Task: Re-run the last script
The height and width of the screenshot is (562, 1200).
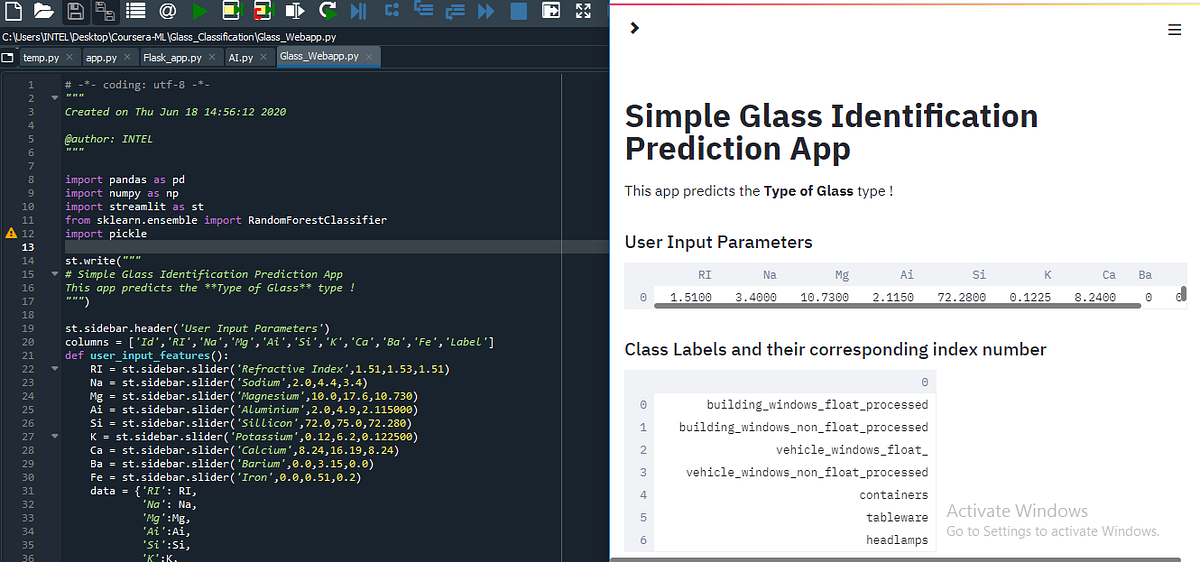Action: coord(327,11)
